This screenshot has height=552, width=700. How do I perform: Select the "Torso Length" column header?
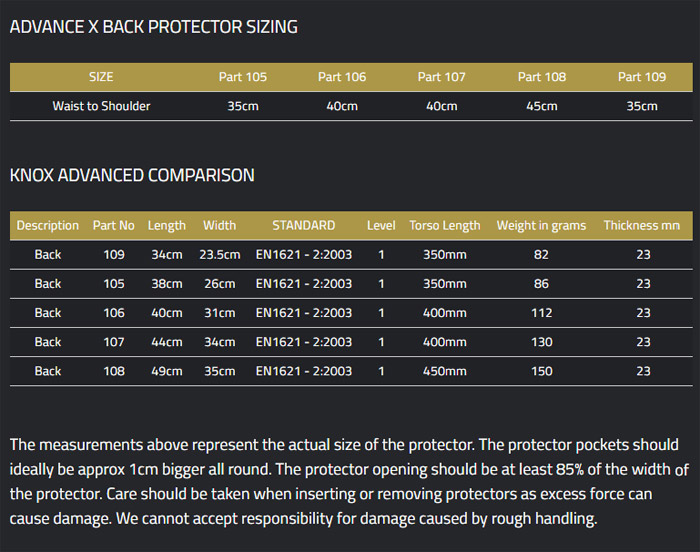[x=445, y=226]
